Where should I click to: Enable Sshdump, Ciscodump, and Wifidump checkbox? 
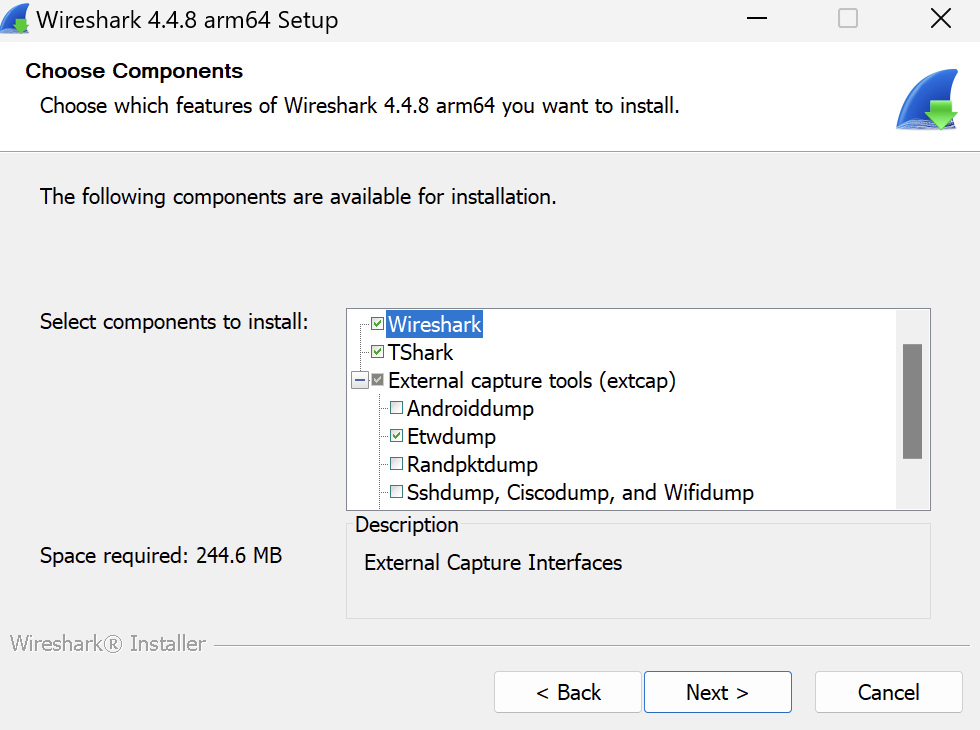[397, 492]
